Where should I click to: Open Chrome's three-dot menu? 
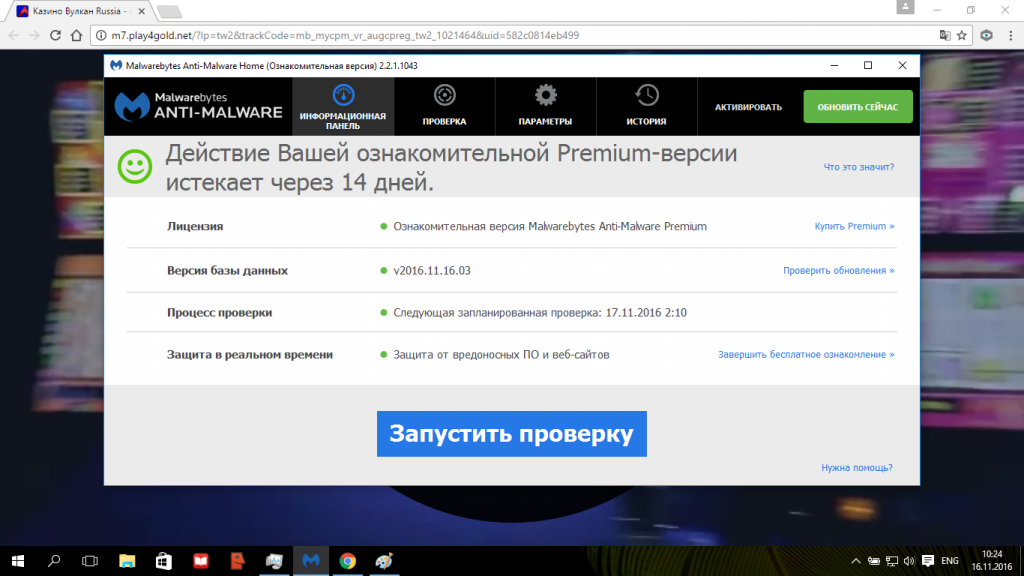pyautogui.click(x=1010, y=35)
